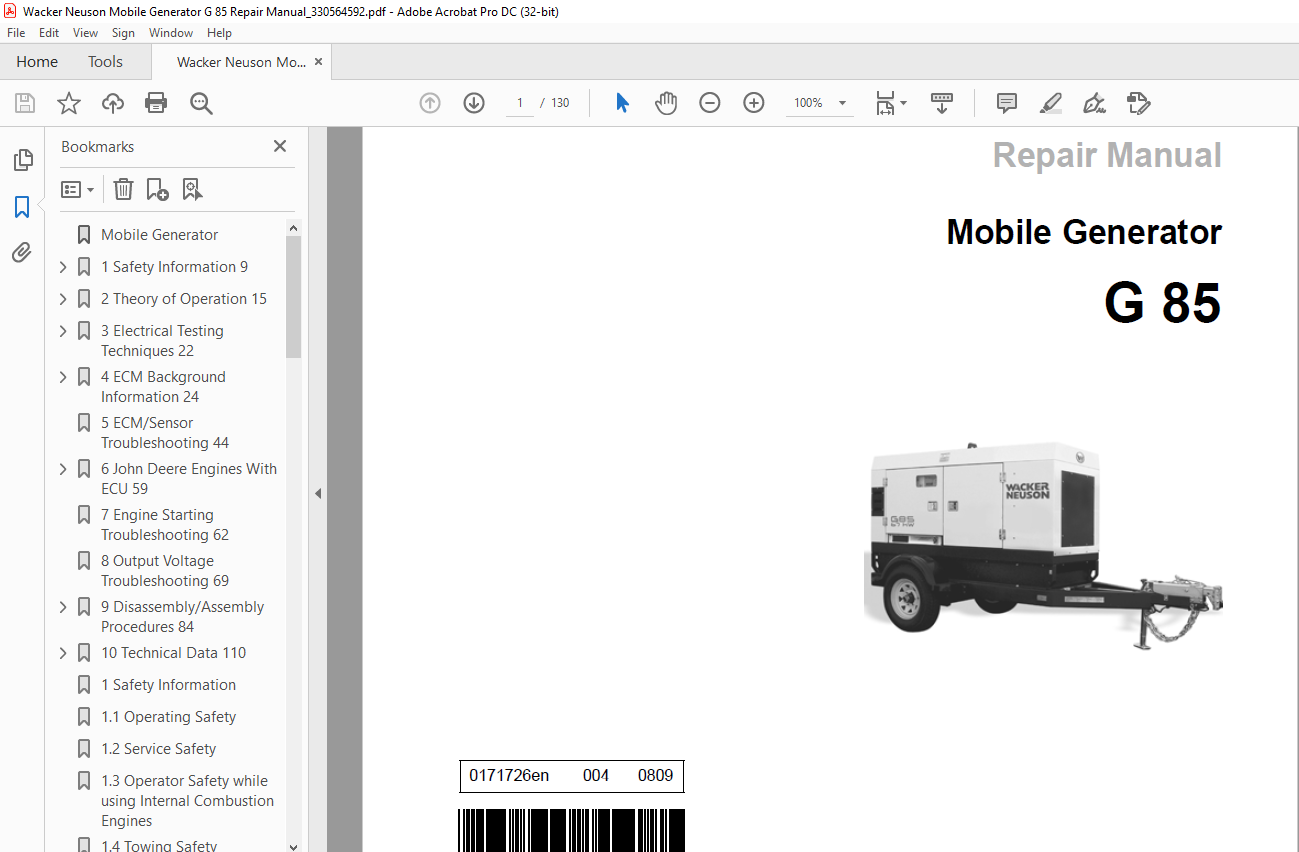This screenshot has width=1299, height=852.
Task: Open the zoom level dropdown
Action: [x=842, y=103]
